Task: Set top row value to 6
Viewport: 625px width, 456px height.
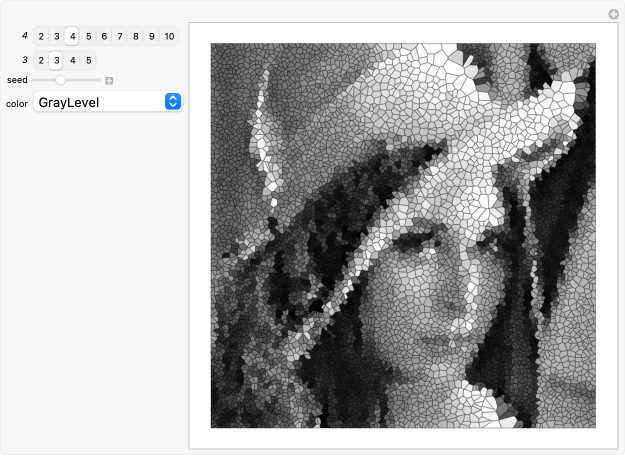Action: 104,37
